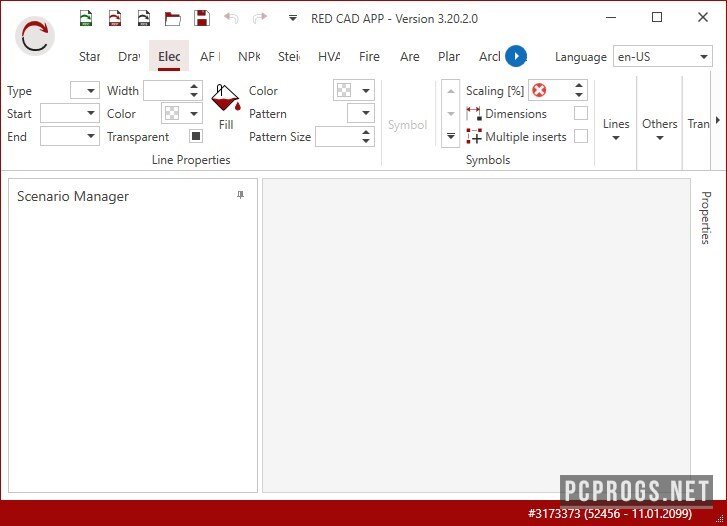Click the Multiple inserts icon

(474, 136)
